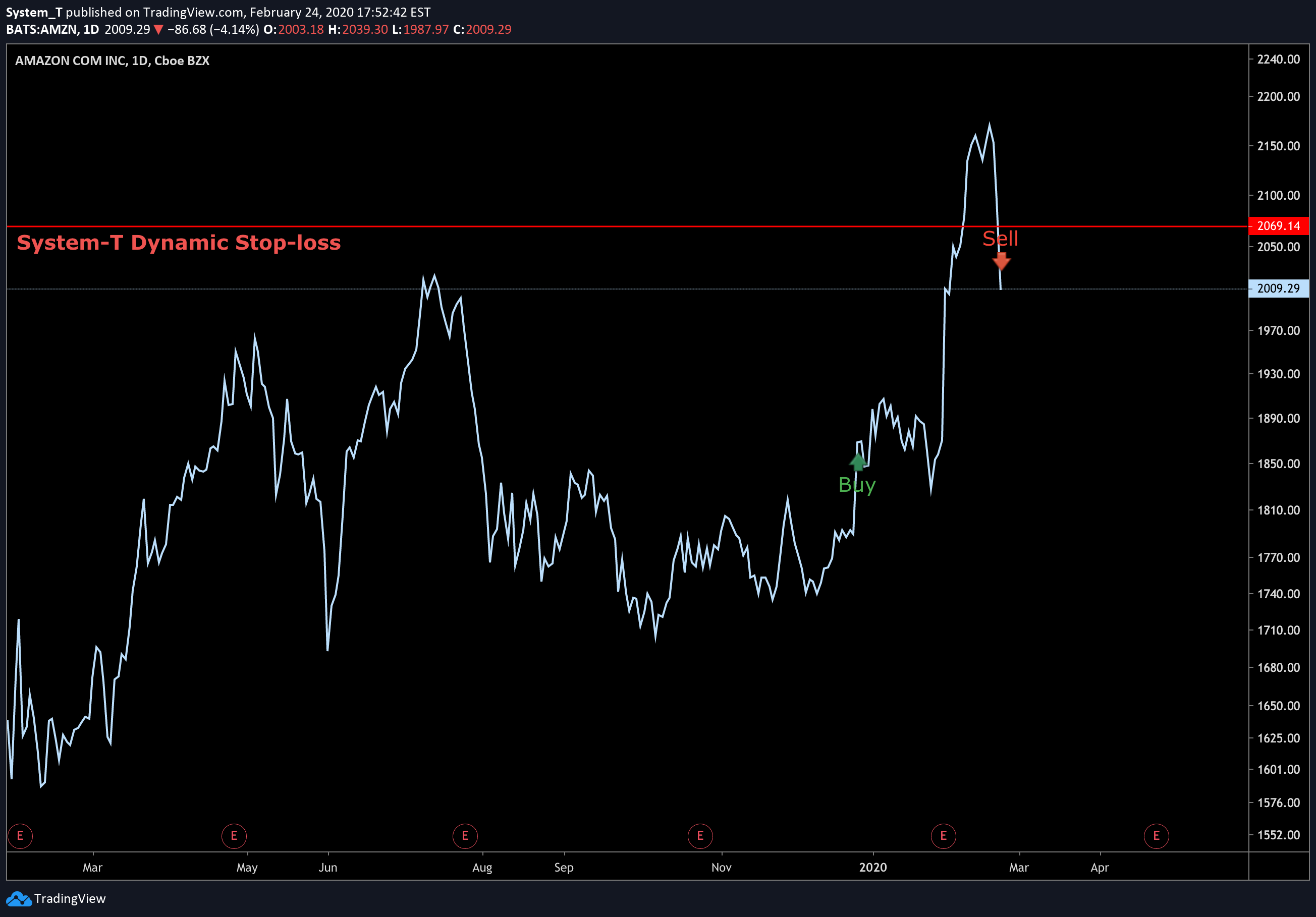
Task: Click the Apr time axis label
Action: click(x=1100, y=868)
